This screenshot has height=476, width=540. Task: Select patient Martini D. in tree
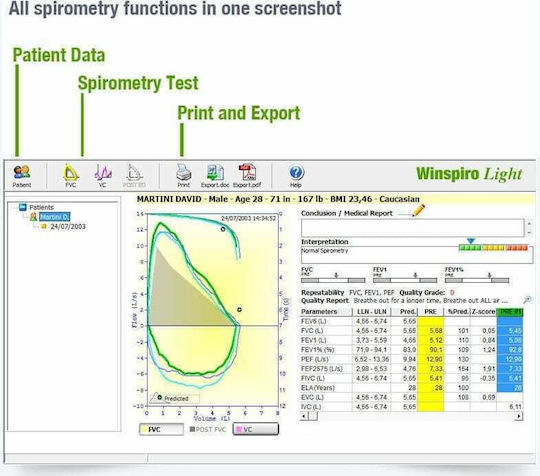[x=54, y=217]
